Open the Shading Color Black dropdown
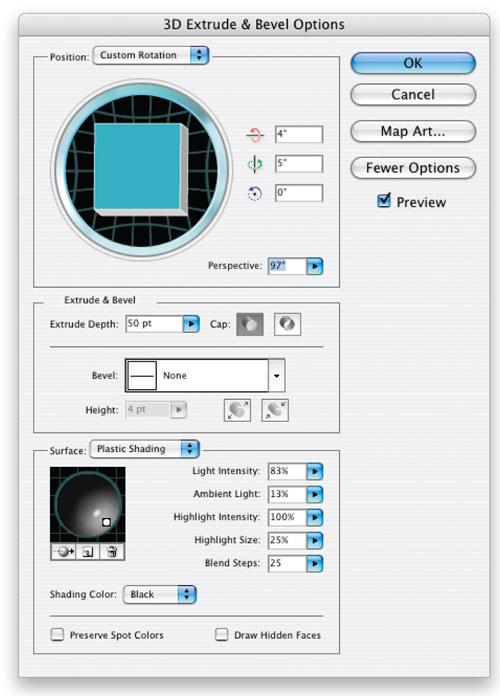 tap(159, 595)
